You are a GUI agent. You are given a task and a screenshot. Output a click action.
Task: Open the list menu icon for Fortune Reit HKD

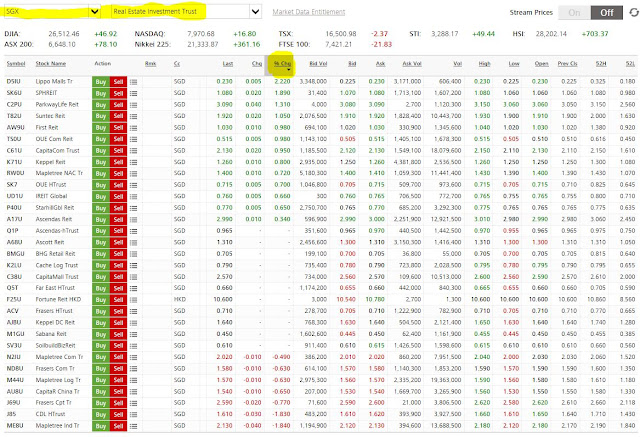(133, 299)
